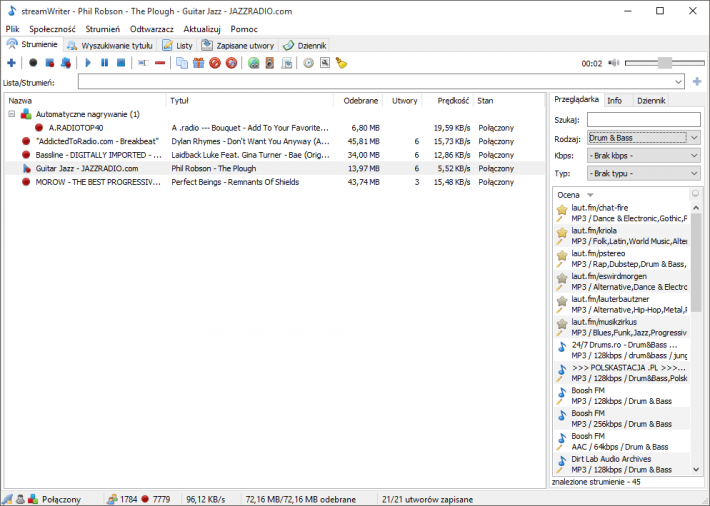
Task: Select Dirt Lab Audio Archives stream
Action: (622, 464)
